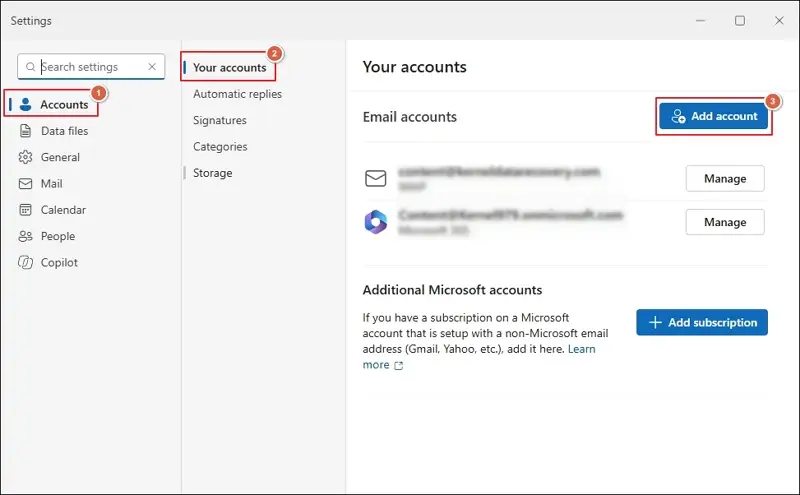Click the Accounts person icon
800x495 pixels.
point(26,105)
